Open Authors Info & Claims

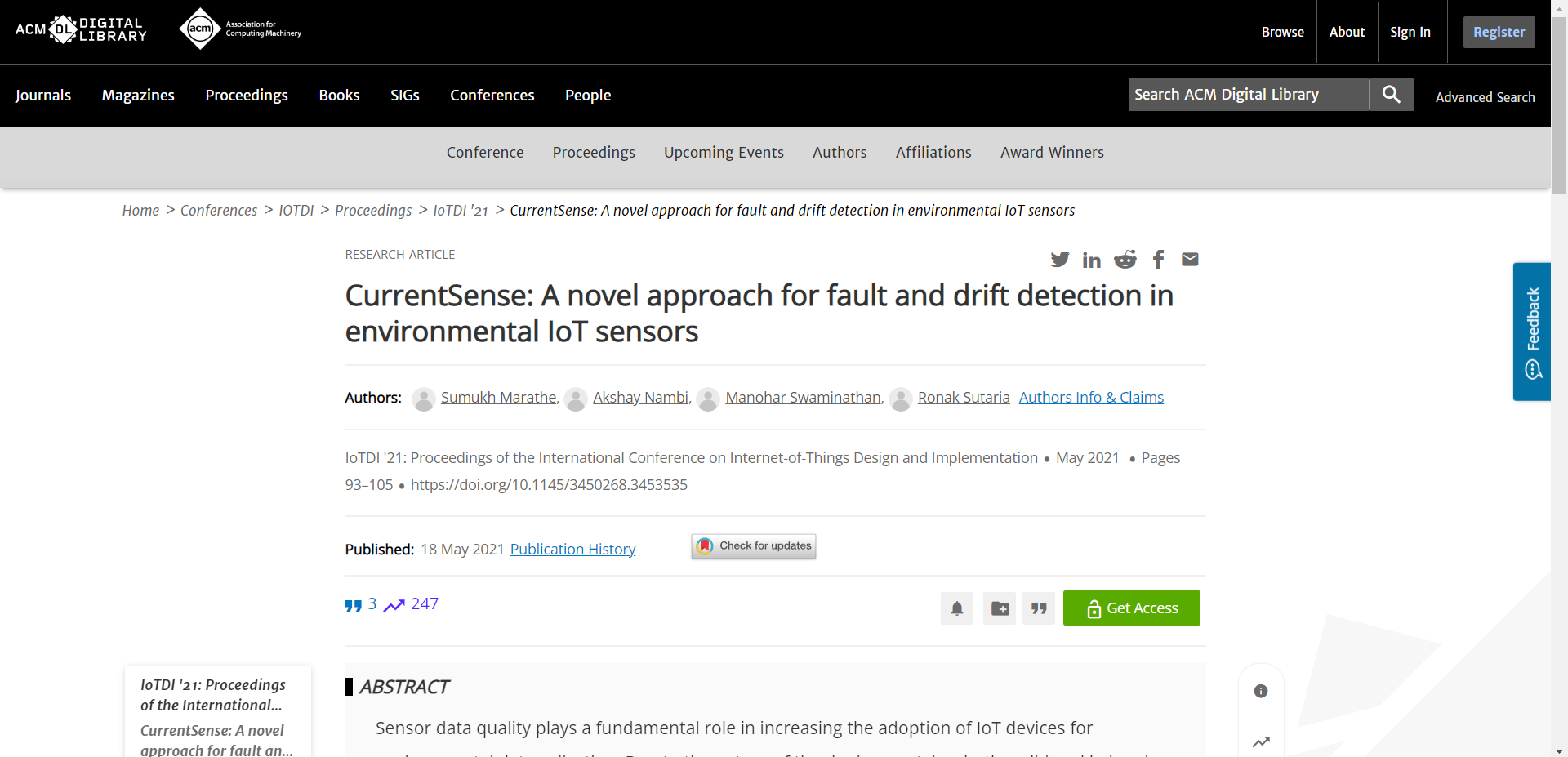pos(1091,398)
